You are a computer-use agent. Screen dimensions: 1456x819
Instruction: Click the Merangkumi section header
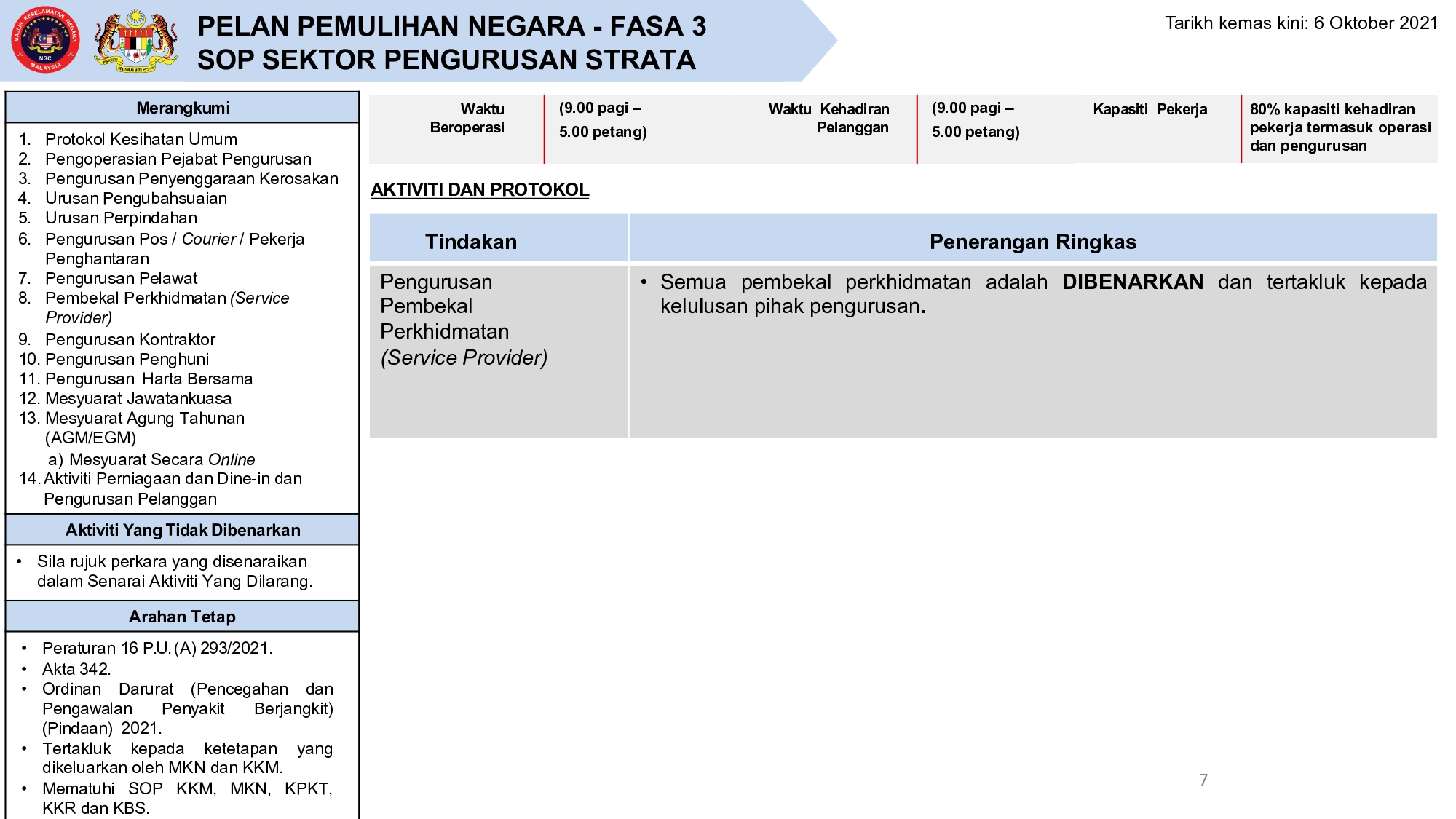point(183,108)
